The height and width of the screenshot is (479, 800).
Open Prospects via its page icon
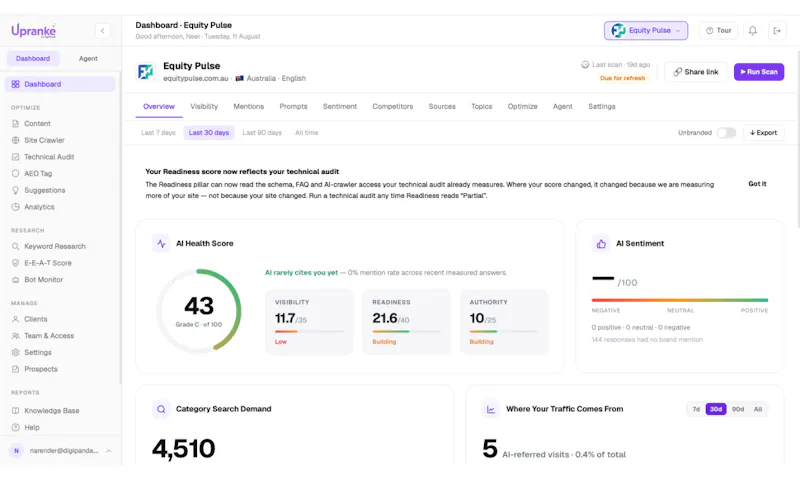point(15,369)
